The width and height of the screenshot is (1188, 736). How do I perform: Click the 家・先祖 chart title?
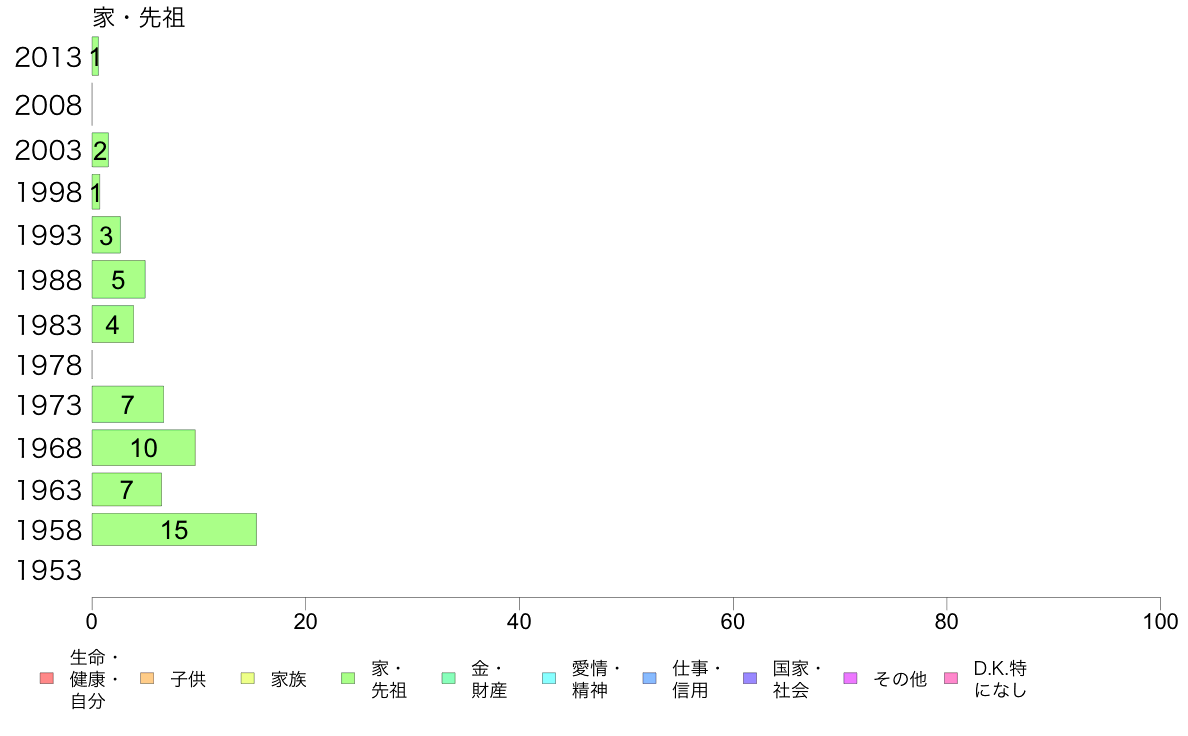coord(139,17)
